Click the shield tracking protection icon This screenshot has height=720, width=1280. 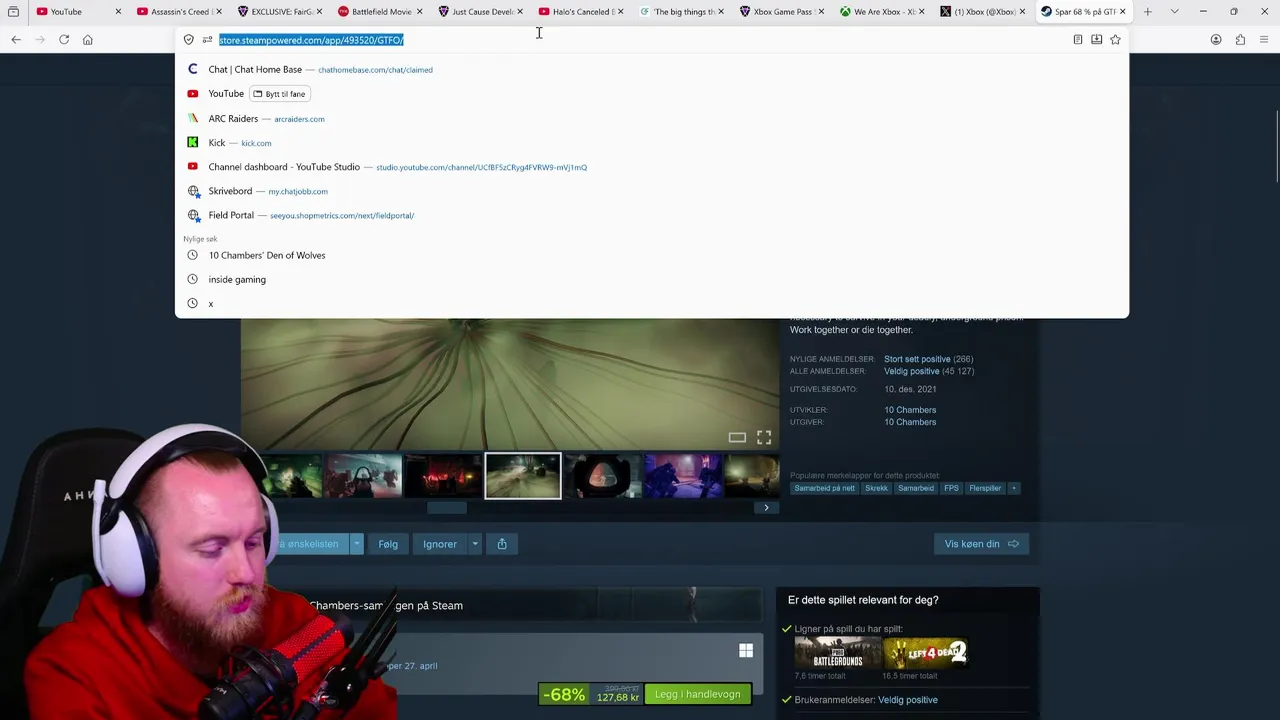click(189, 40)
